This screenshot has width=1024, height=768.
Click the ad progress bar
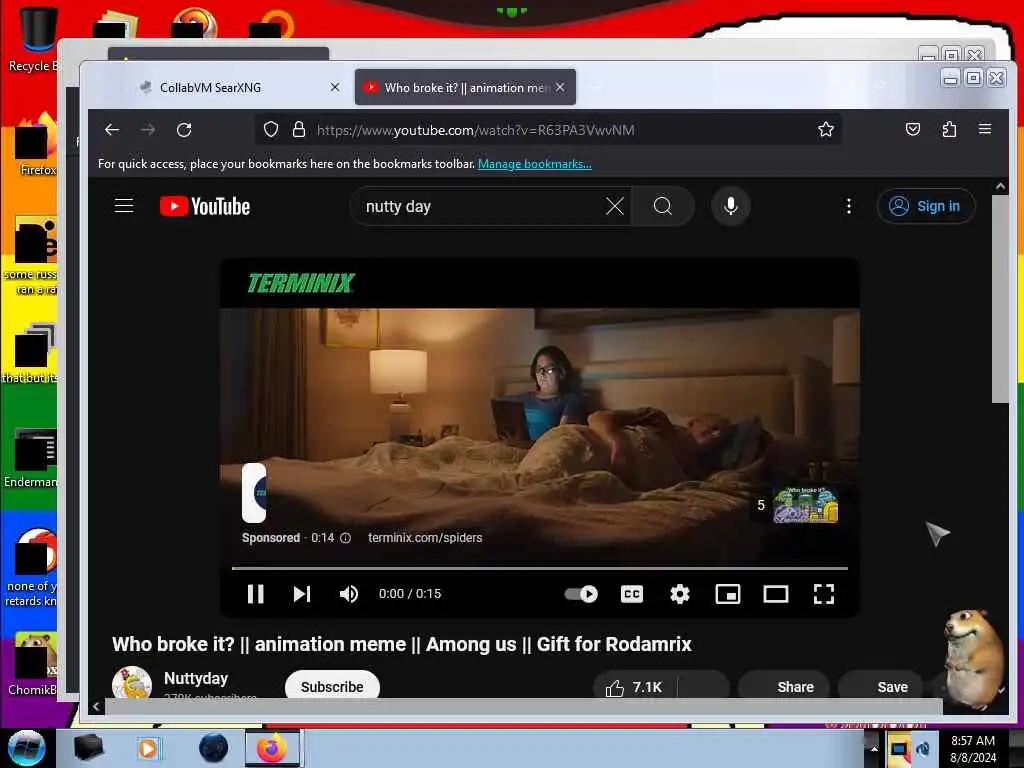point(539,569)
